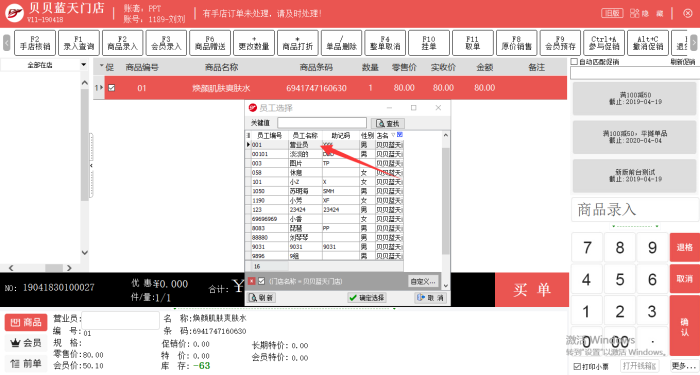This screenshot has height=375, width=700.
Task: Click F11 取单 toolbar button
Action: tap(472, 43)
